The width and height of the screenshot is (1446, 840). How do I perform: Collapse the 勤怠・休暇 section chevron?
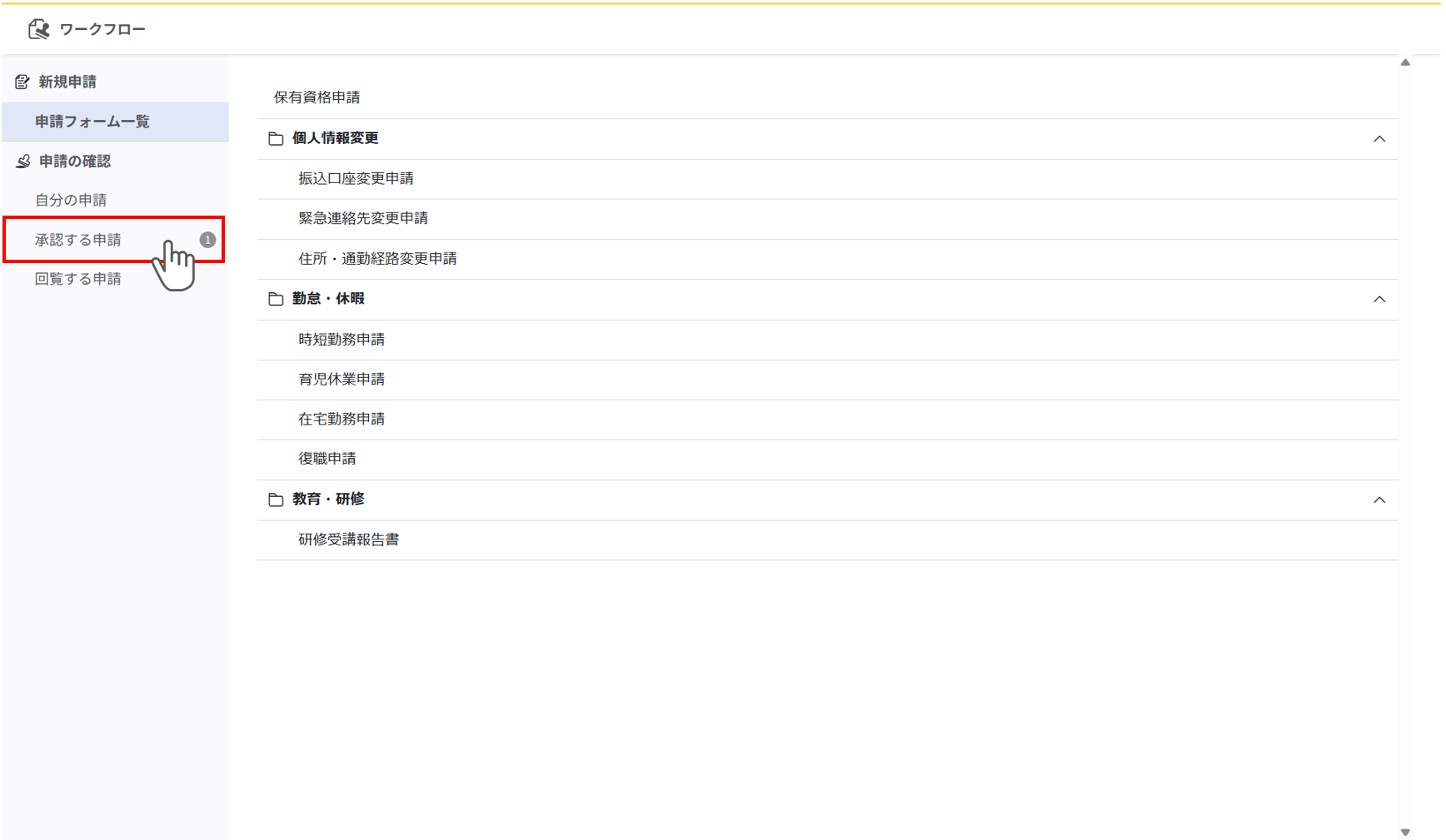(1379, 300)
